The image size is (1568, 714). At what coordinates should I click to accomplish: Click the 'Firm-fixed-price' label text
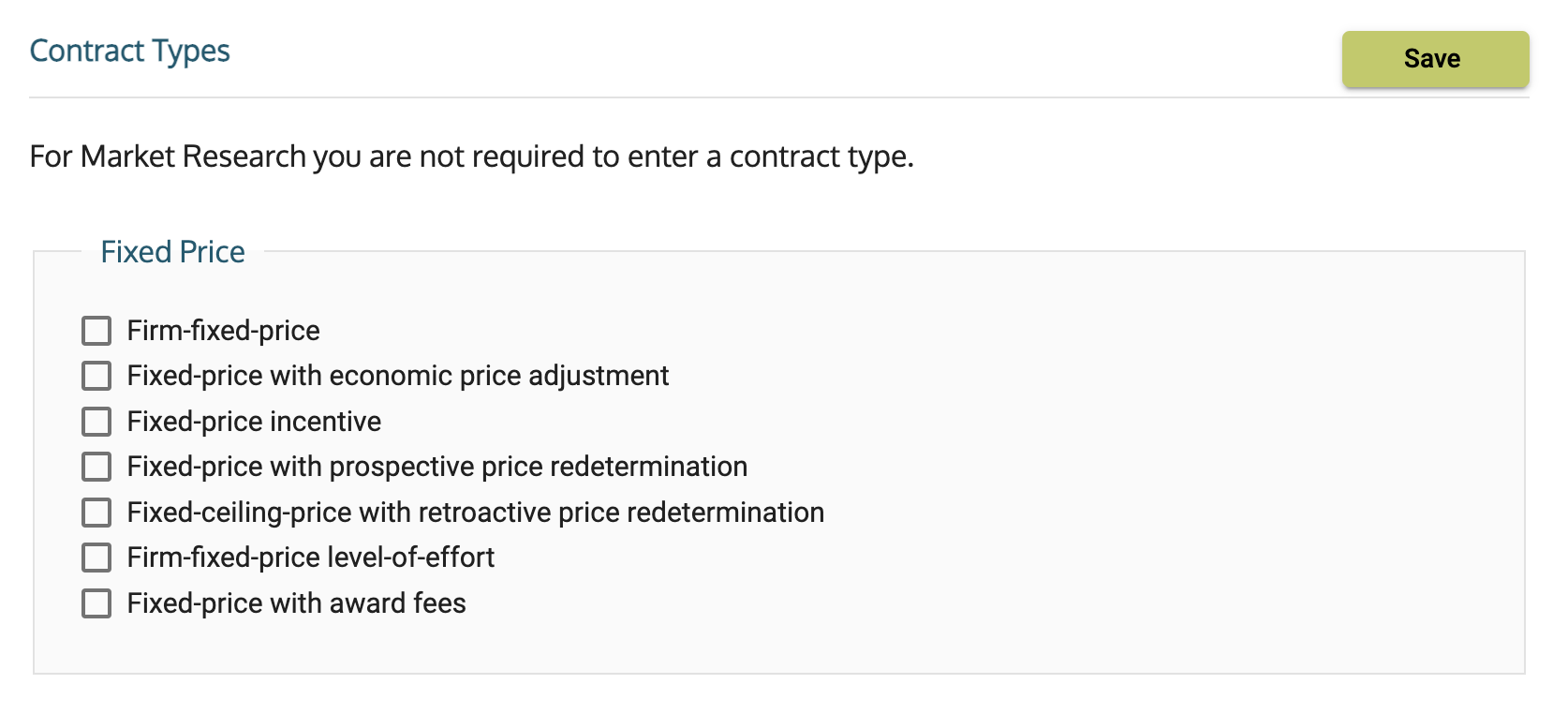pyautogui.click(x=223, y=331)
